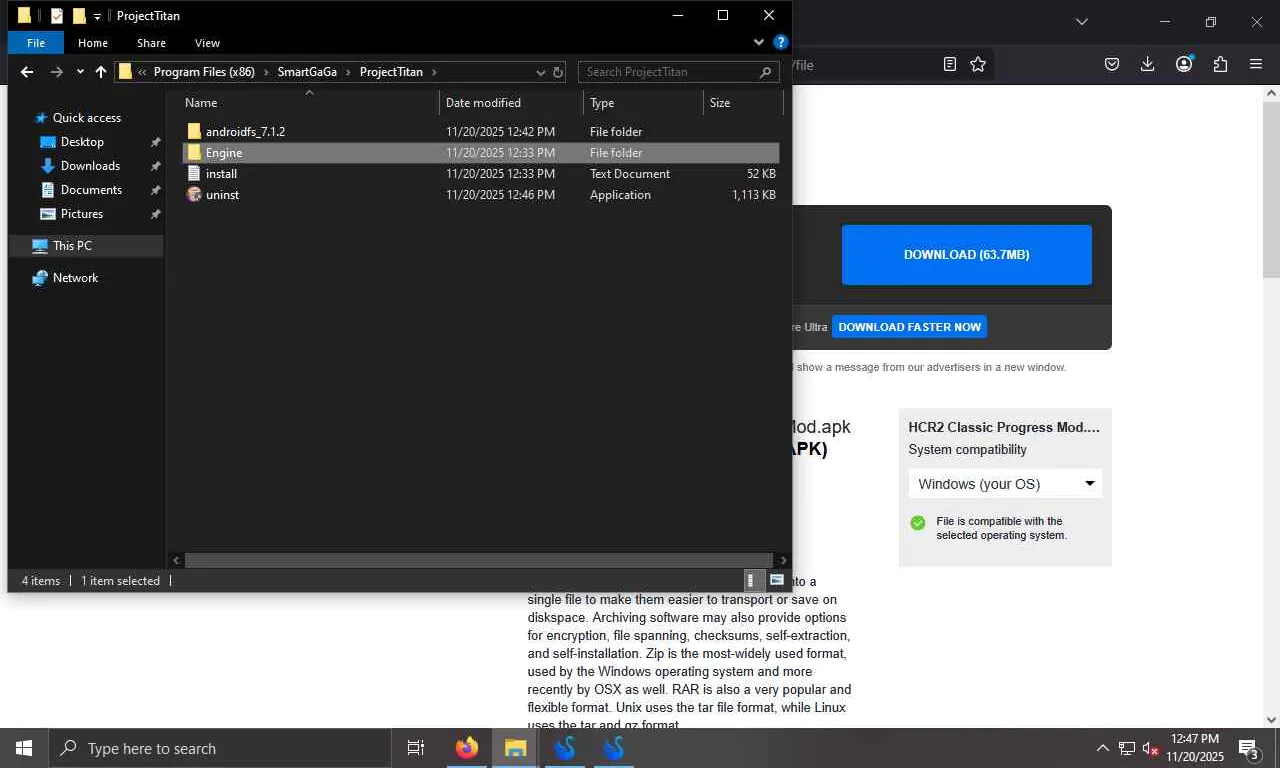Go back with the Back arrow

[27, 72]
